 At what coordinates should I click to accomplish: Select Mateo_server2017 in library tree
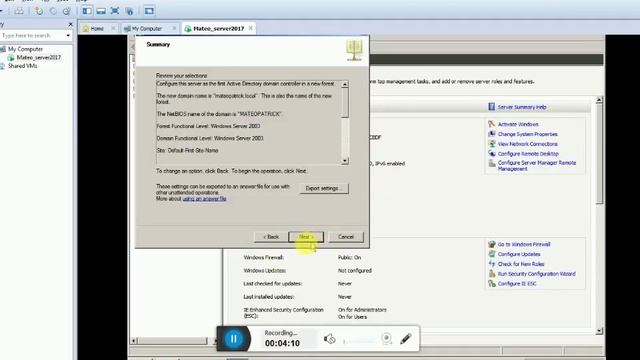pos(39,58)
